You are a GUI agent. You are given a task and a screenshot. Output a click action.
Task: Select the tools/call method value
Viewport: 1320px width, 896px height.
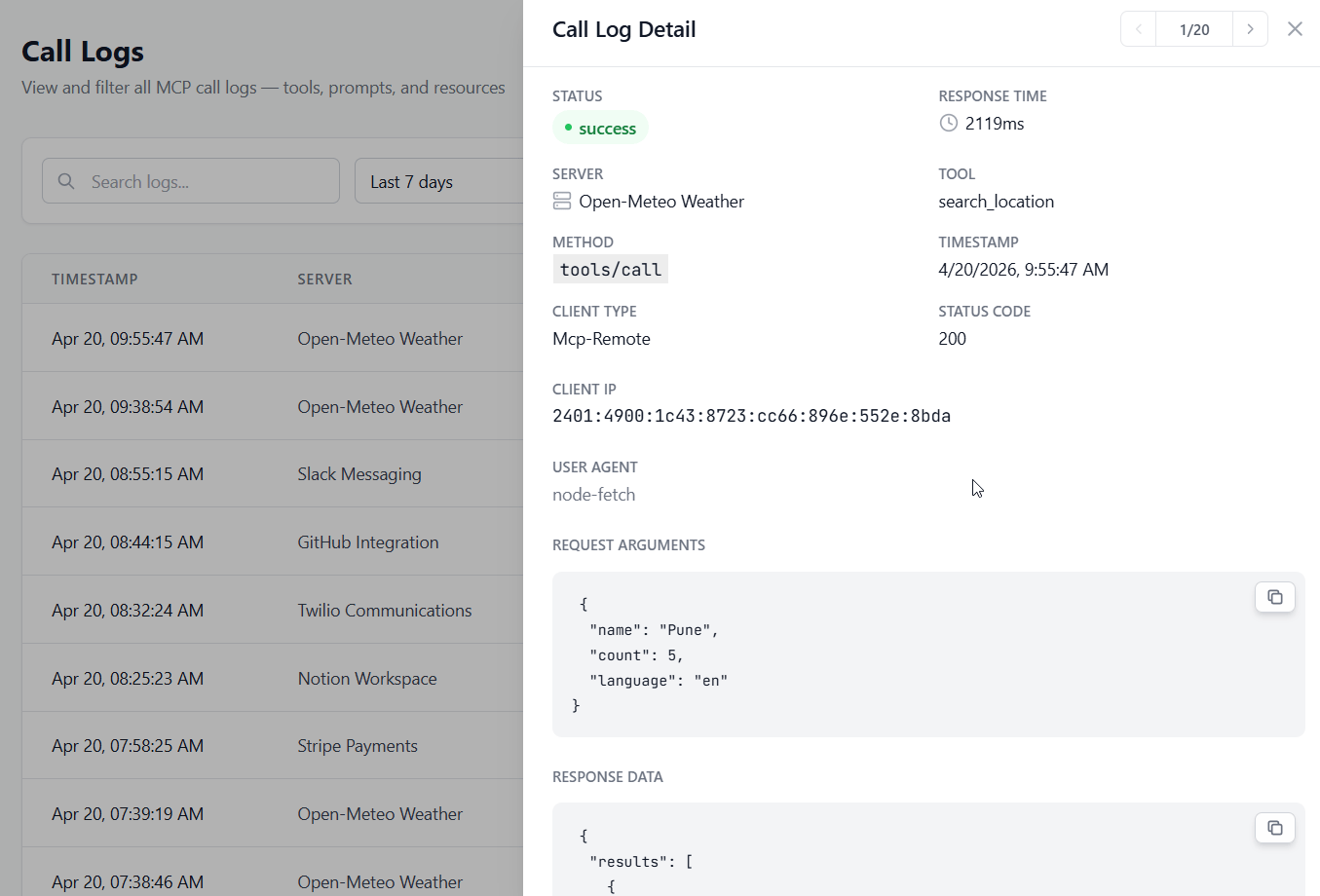(611, 270)
